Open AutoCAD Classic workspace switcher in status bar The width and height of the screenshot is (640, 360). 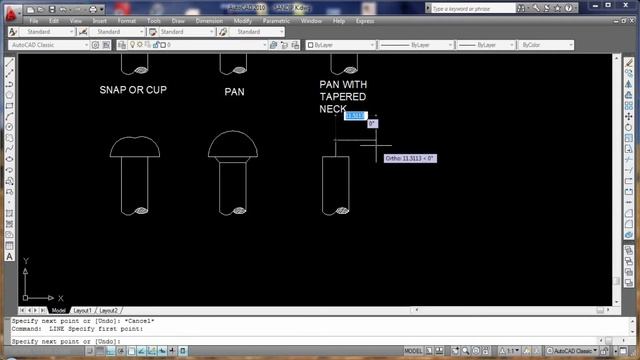(572, 351)
